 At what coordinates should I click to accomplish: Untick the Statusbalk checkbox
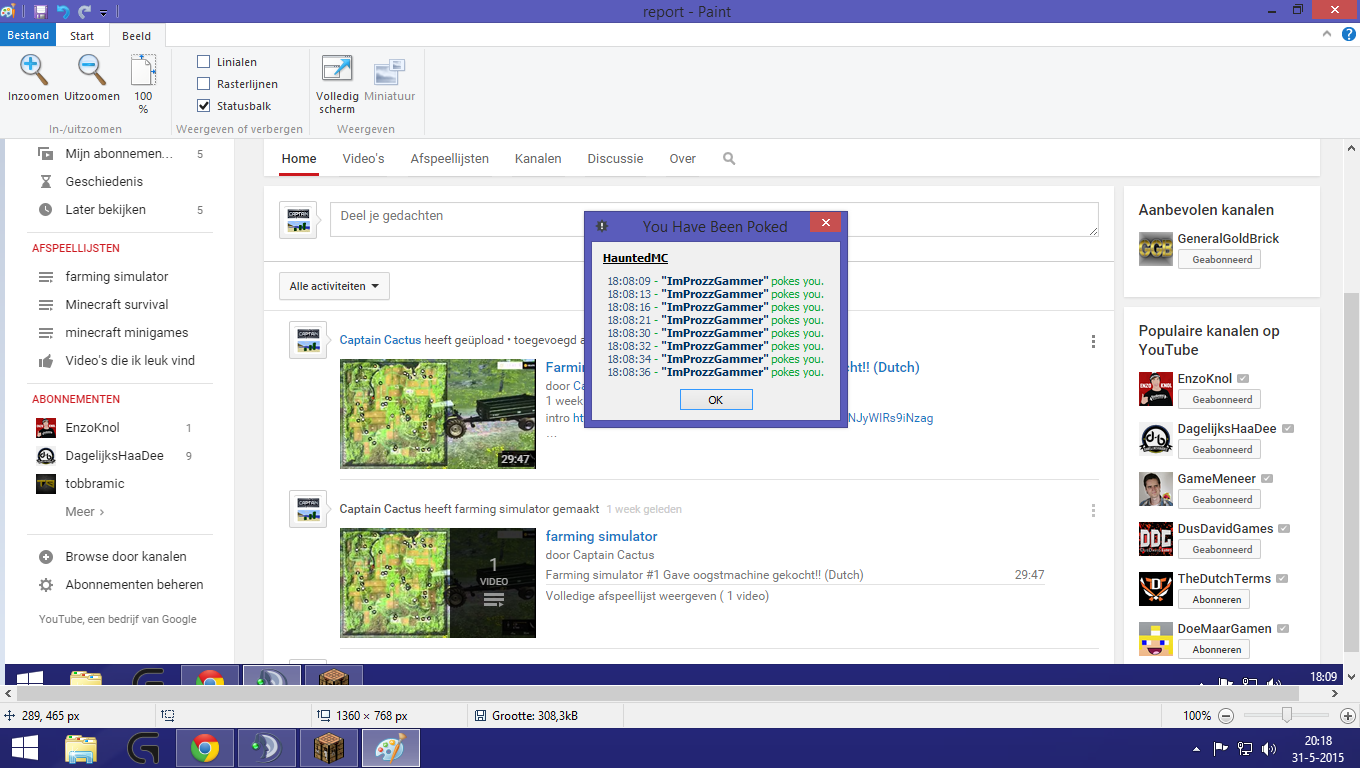click(x=204, y=106)
